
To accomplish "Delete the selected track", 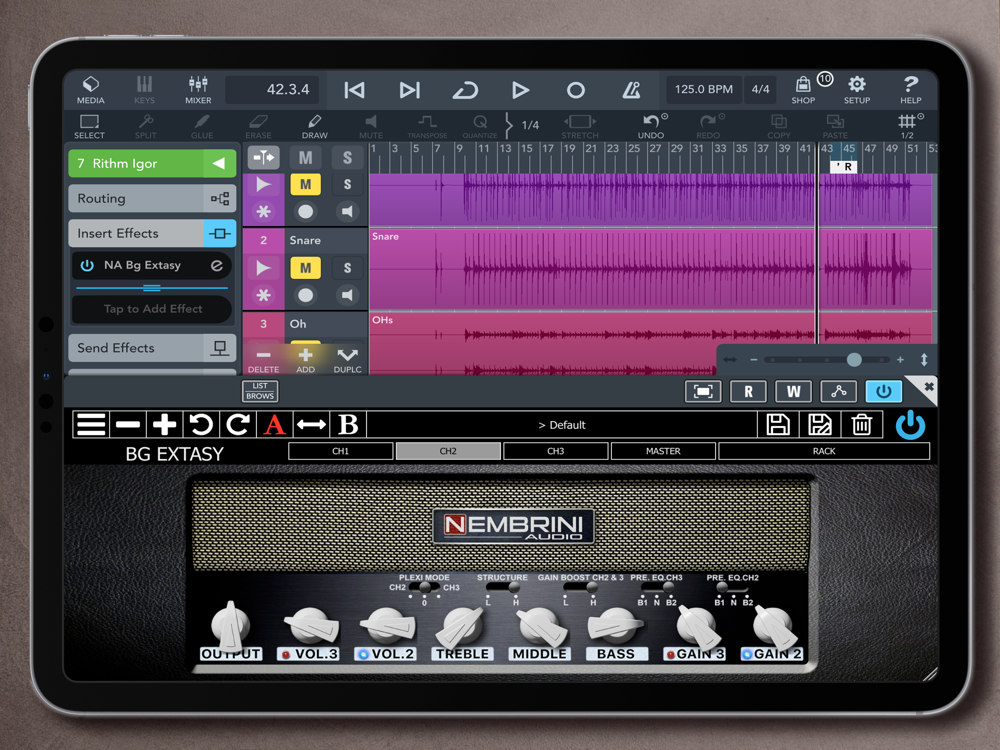I will click(x=263, y=359).
